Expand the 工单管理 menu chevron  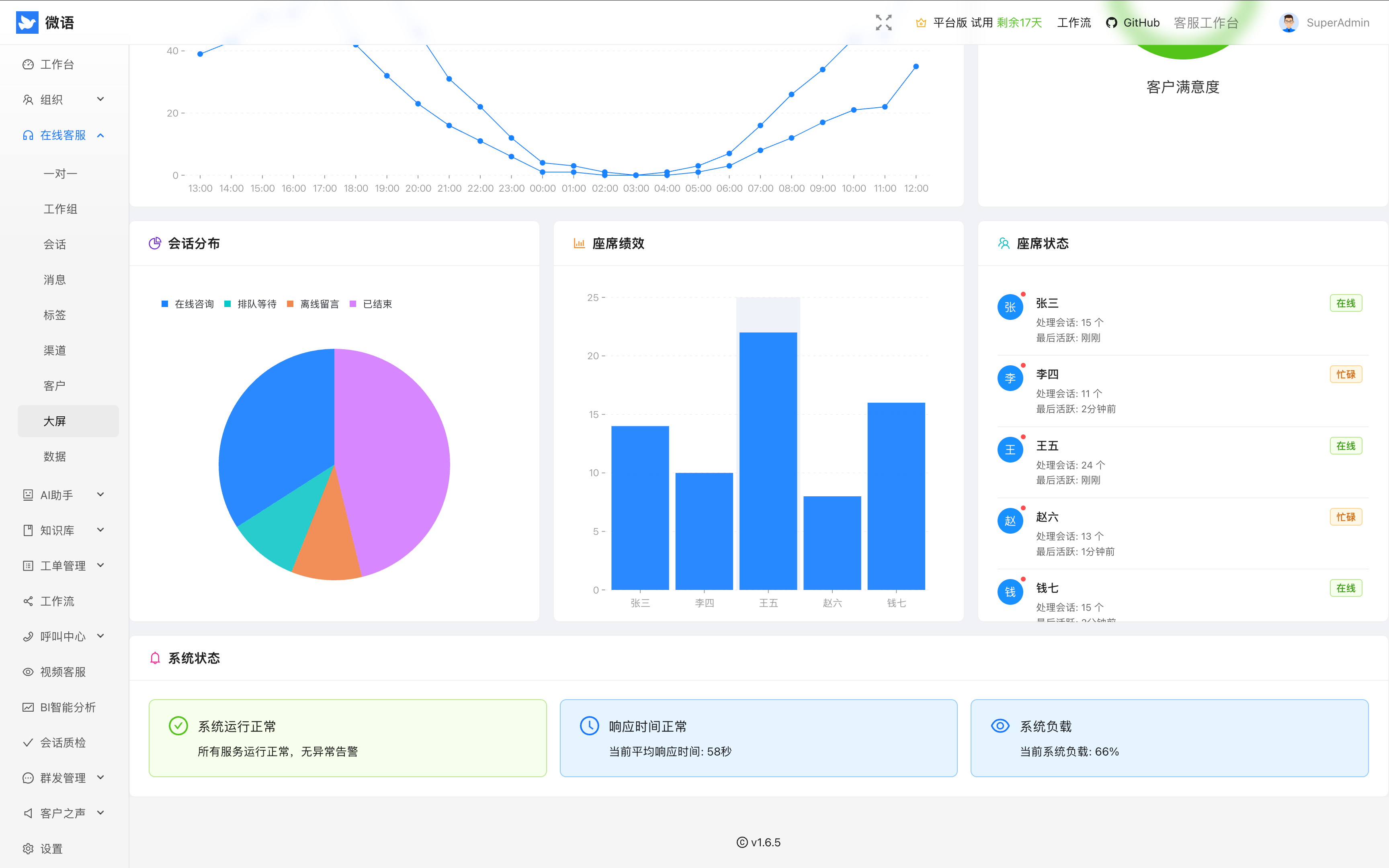[100, 565]
